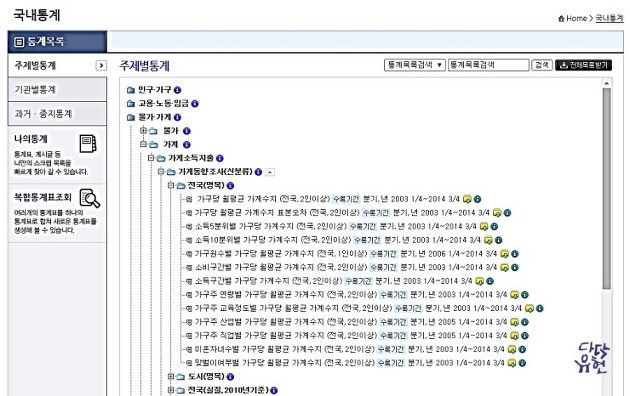Expand 전국(실질,2010년기준) node
630x396 pixels.
171,390
